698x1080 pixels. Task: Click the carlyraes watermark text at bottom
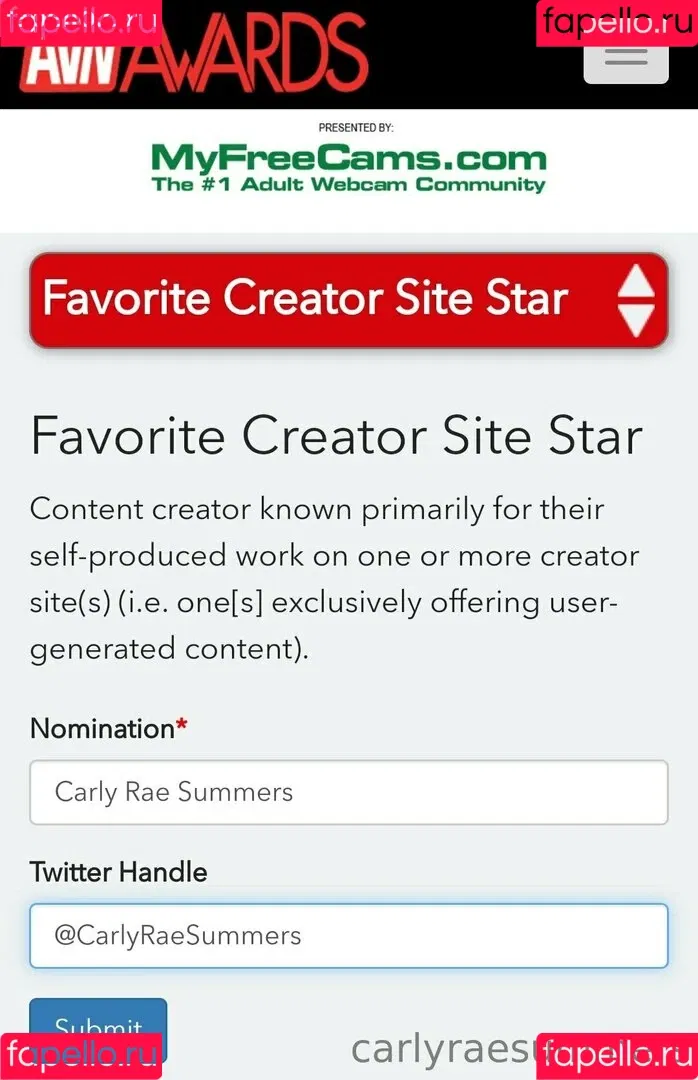444,1050
